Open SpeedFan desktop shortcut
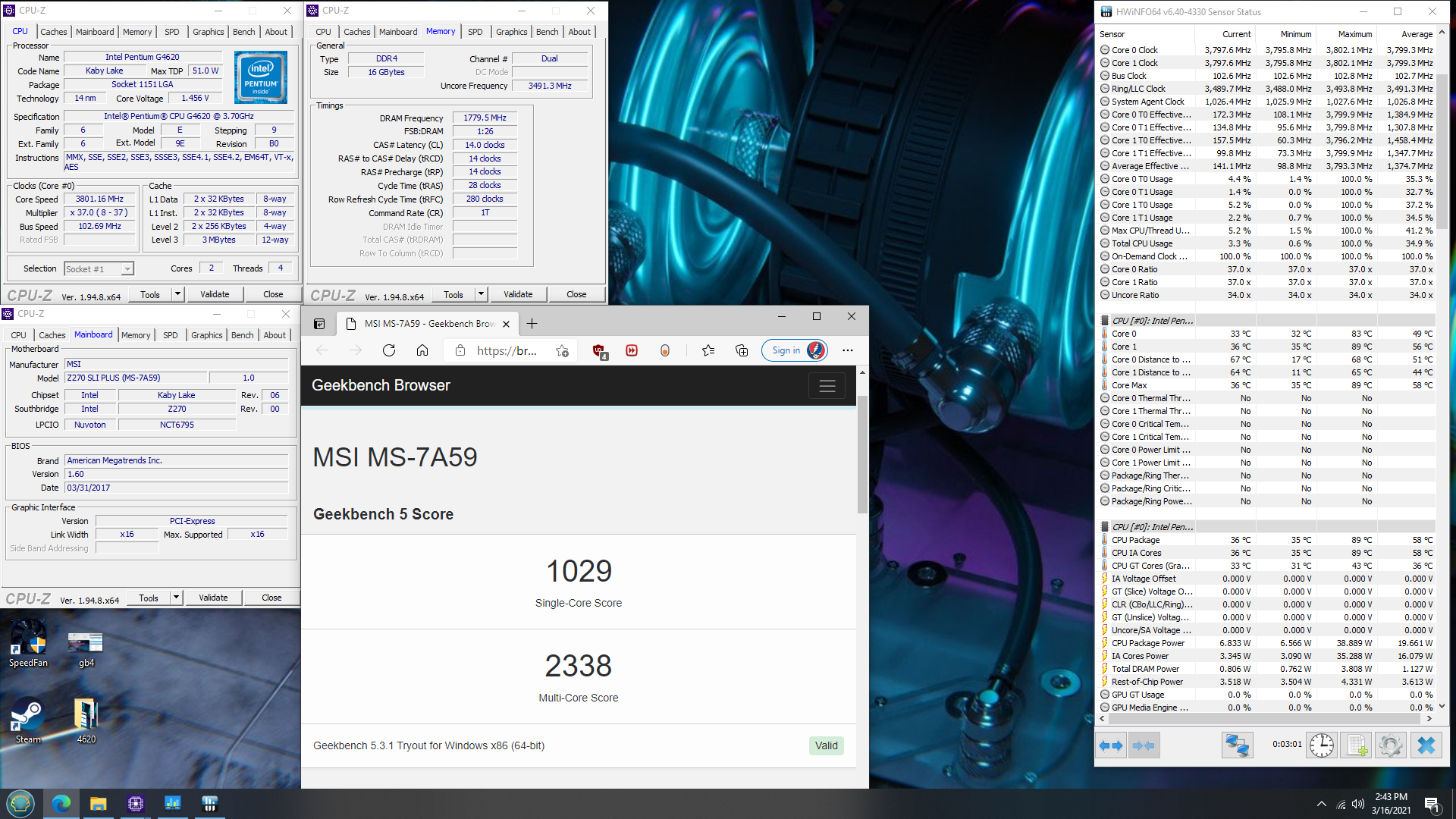The image size is (1456, 819). [x=28, y=643]
